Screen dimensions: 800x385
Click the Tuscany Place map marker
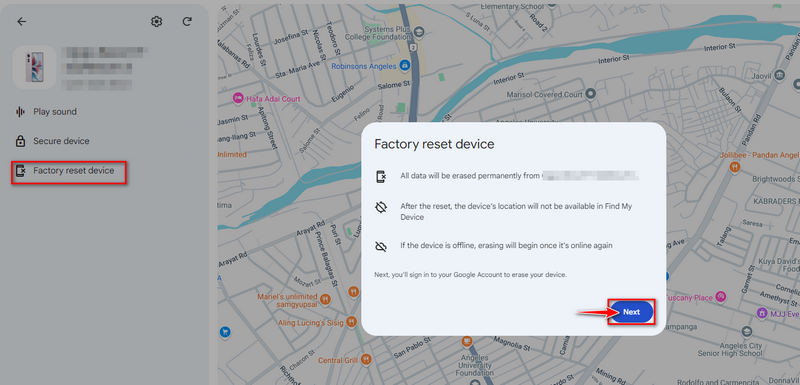pos(720,296)
